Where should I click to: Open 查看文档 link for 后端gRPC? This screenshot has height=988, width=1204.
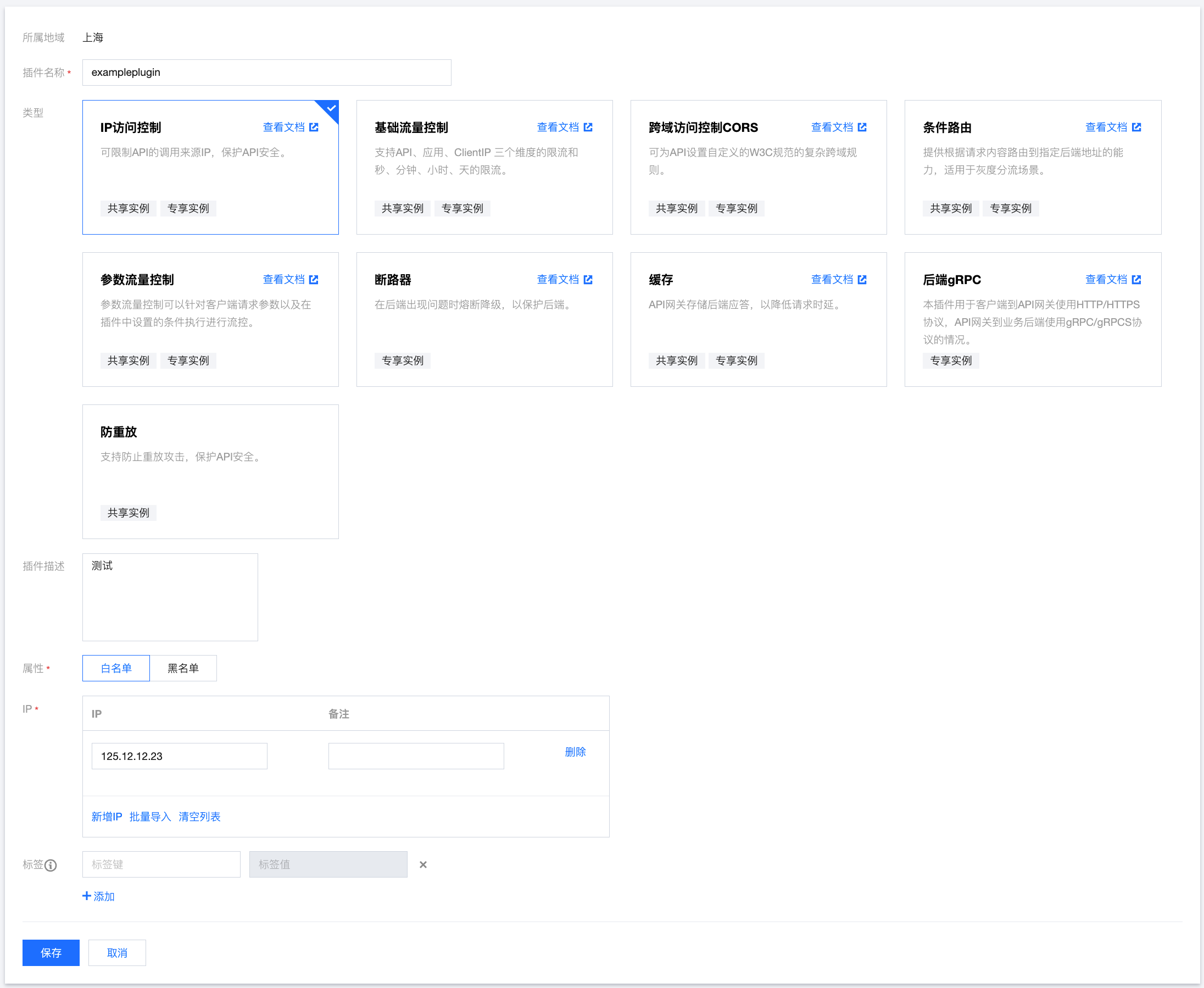[1106, 280]
